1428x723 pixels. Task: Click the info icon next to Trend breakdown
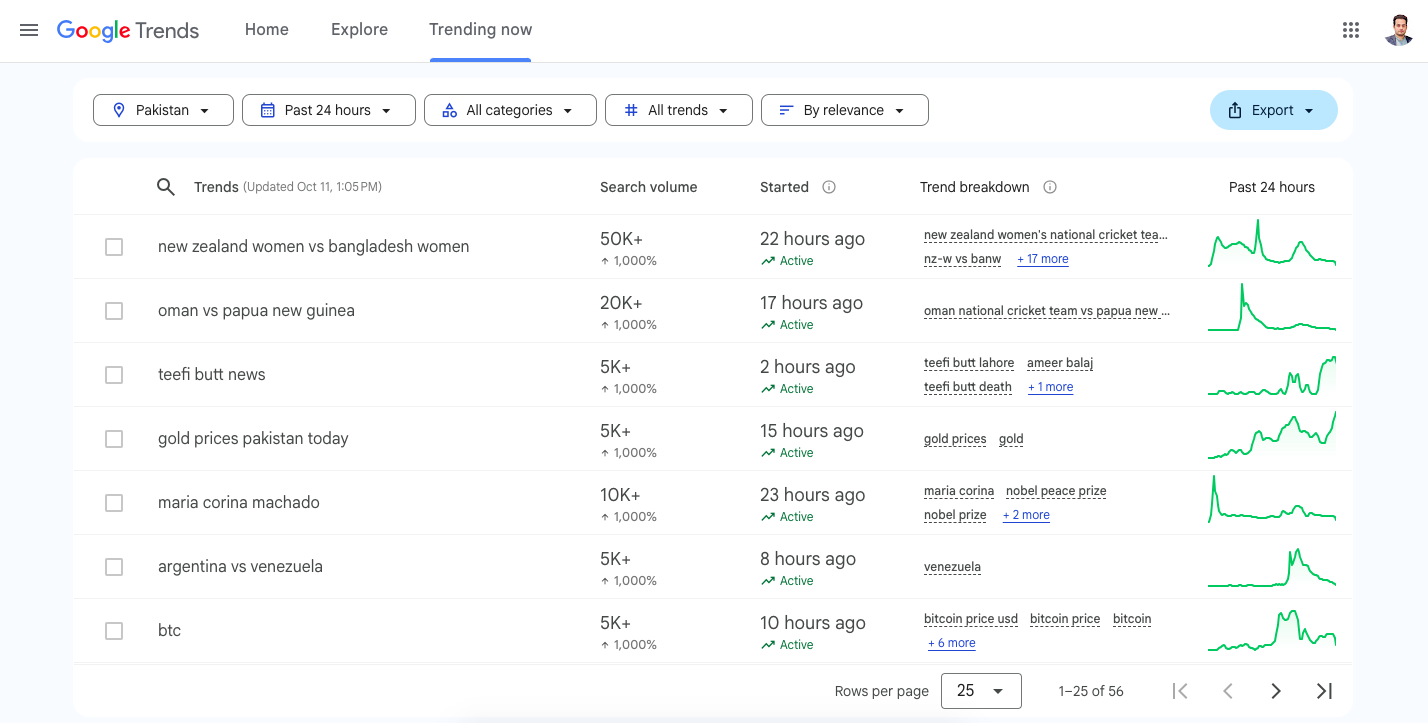1050,187
